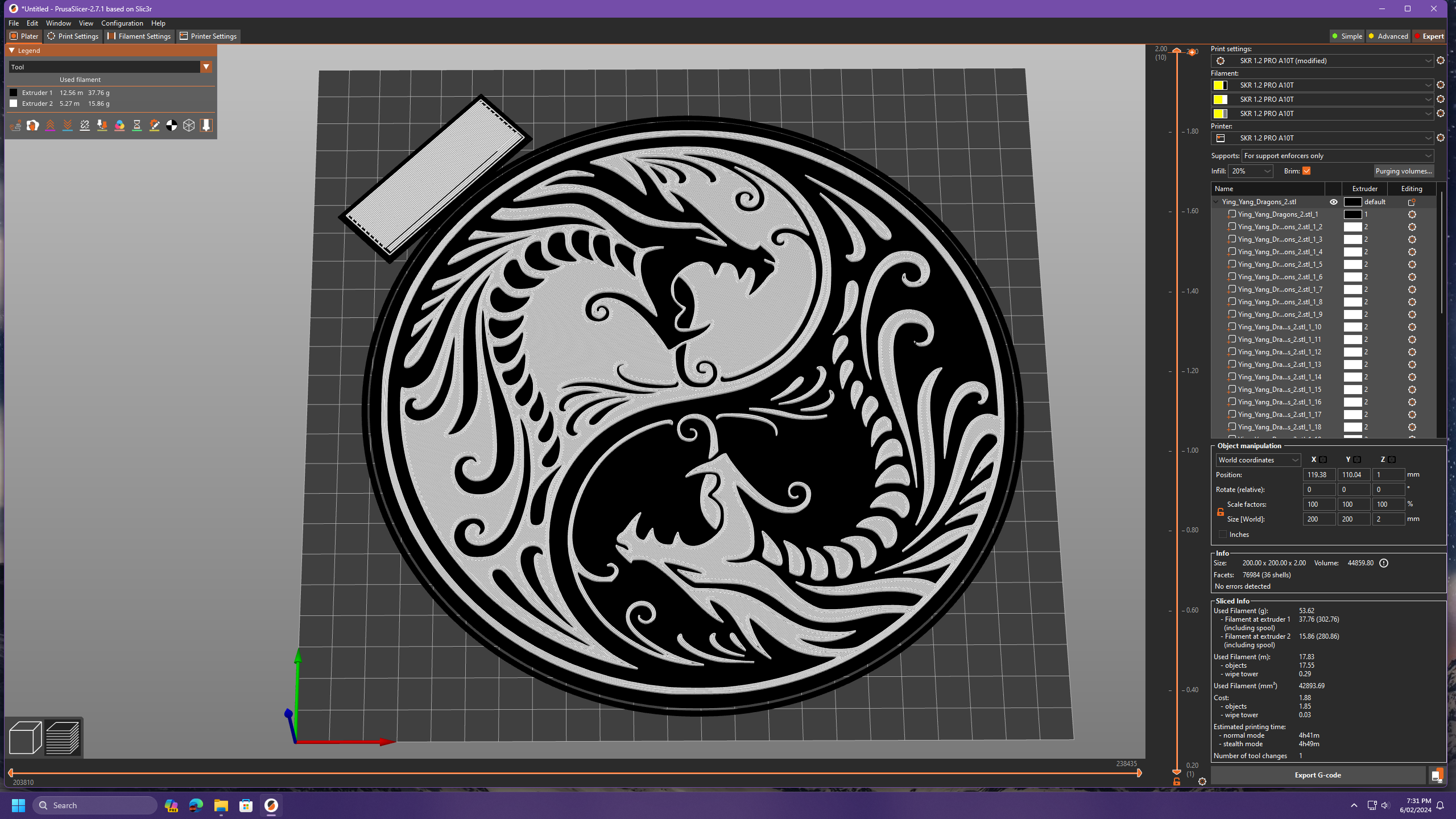Toggle the Tool marker icon in legend
This screenshot has height=819, width=1456.
click(x=206, y=125)
